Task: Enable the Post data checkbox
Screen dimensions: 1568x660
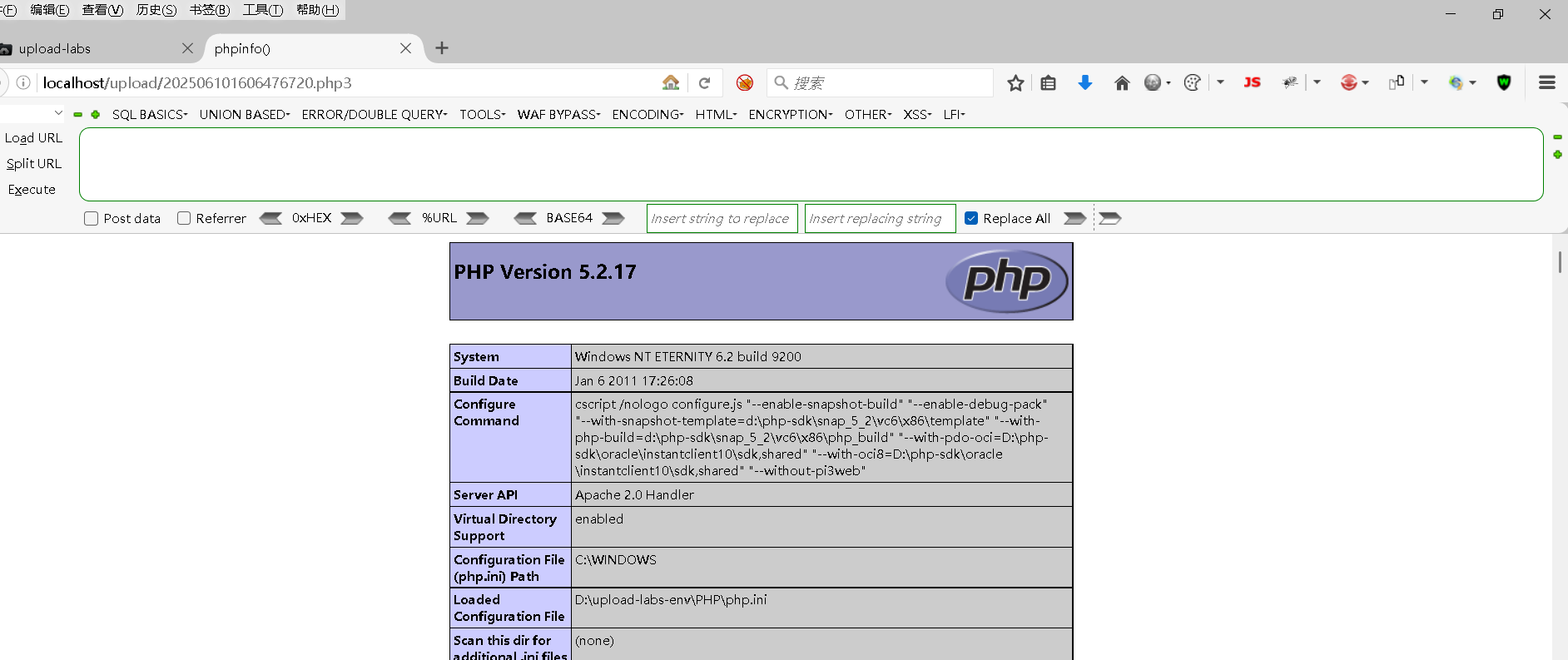Action: pos(92,218)
